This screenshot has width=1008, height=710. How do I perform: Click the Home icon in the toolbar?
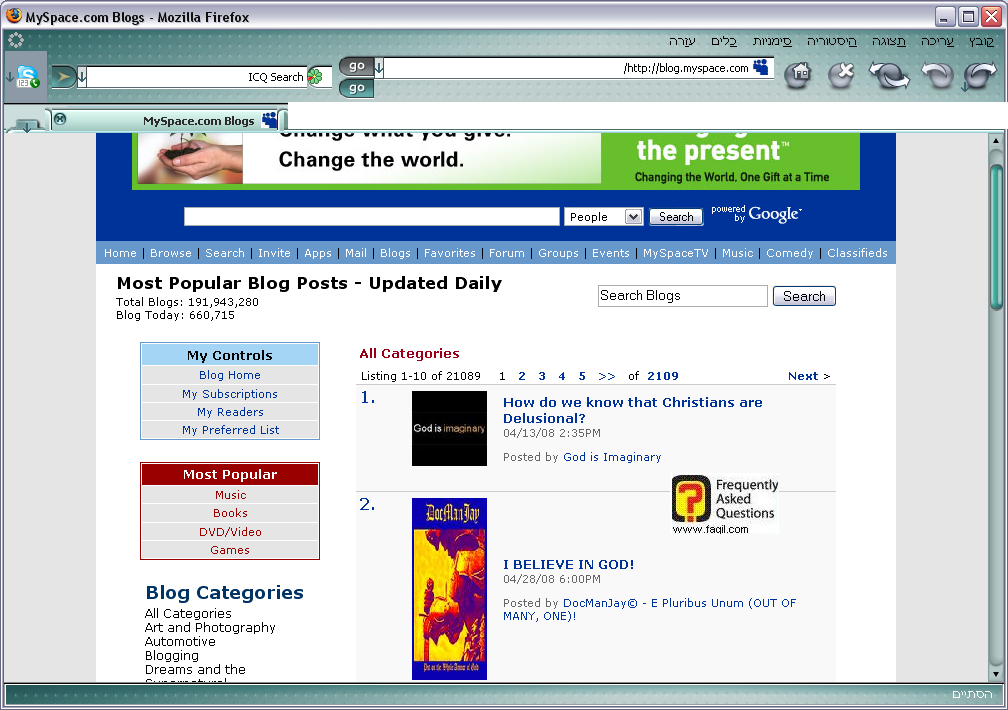[x=797, y=75]
